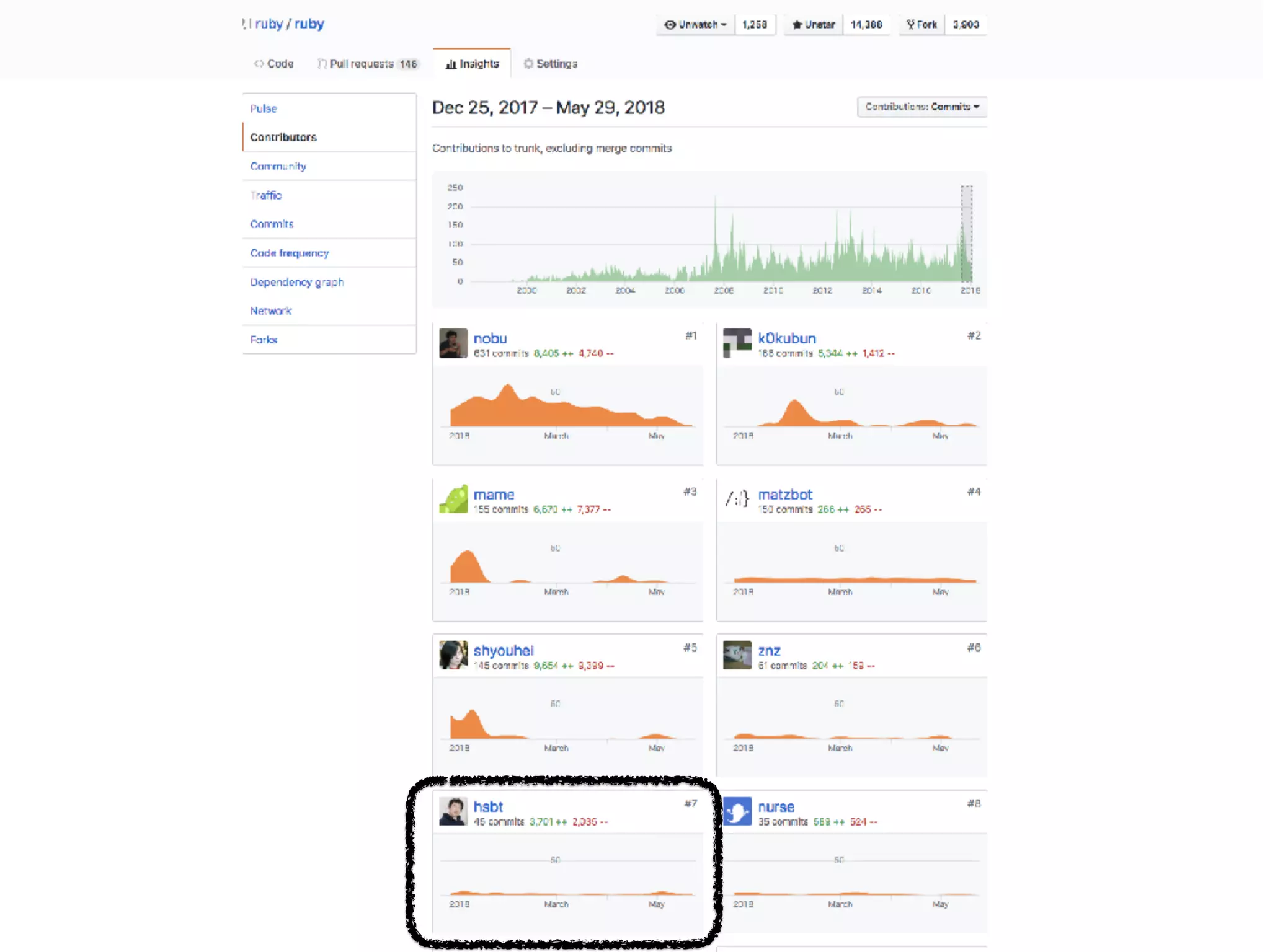This screenshot has height=952, width=1270.
Task: Click nurse's blue avatar icon
Action: click(x=737, y=811)
